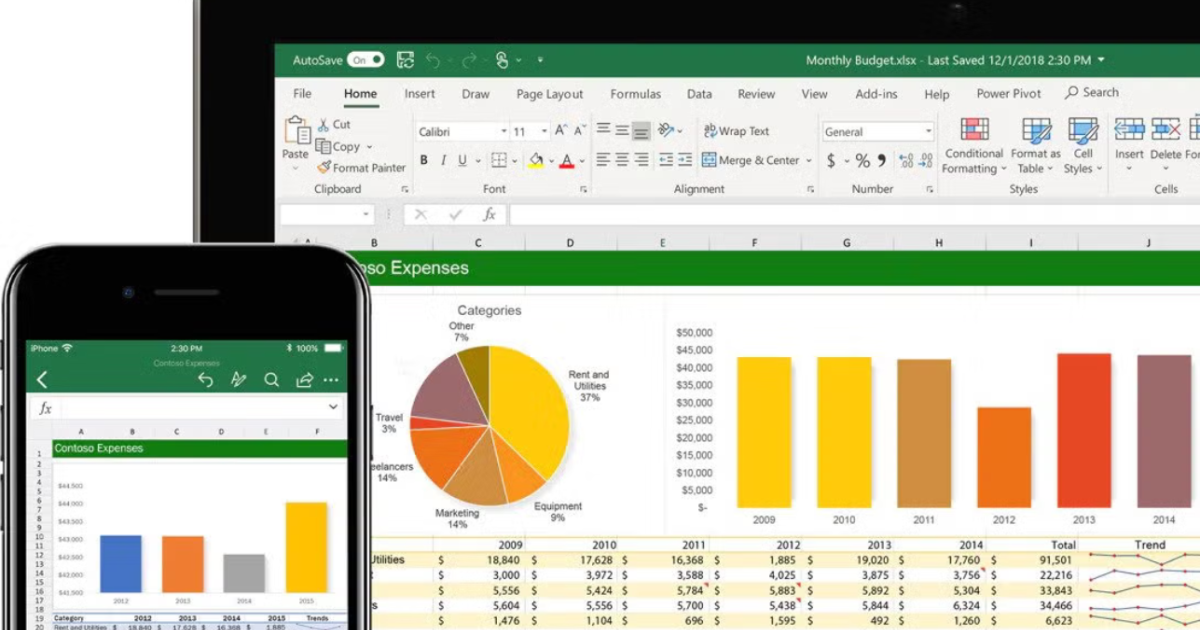
Task: Tap the Draw pen icon on the iPhone
Action: click(238, 380)
